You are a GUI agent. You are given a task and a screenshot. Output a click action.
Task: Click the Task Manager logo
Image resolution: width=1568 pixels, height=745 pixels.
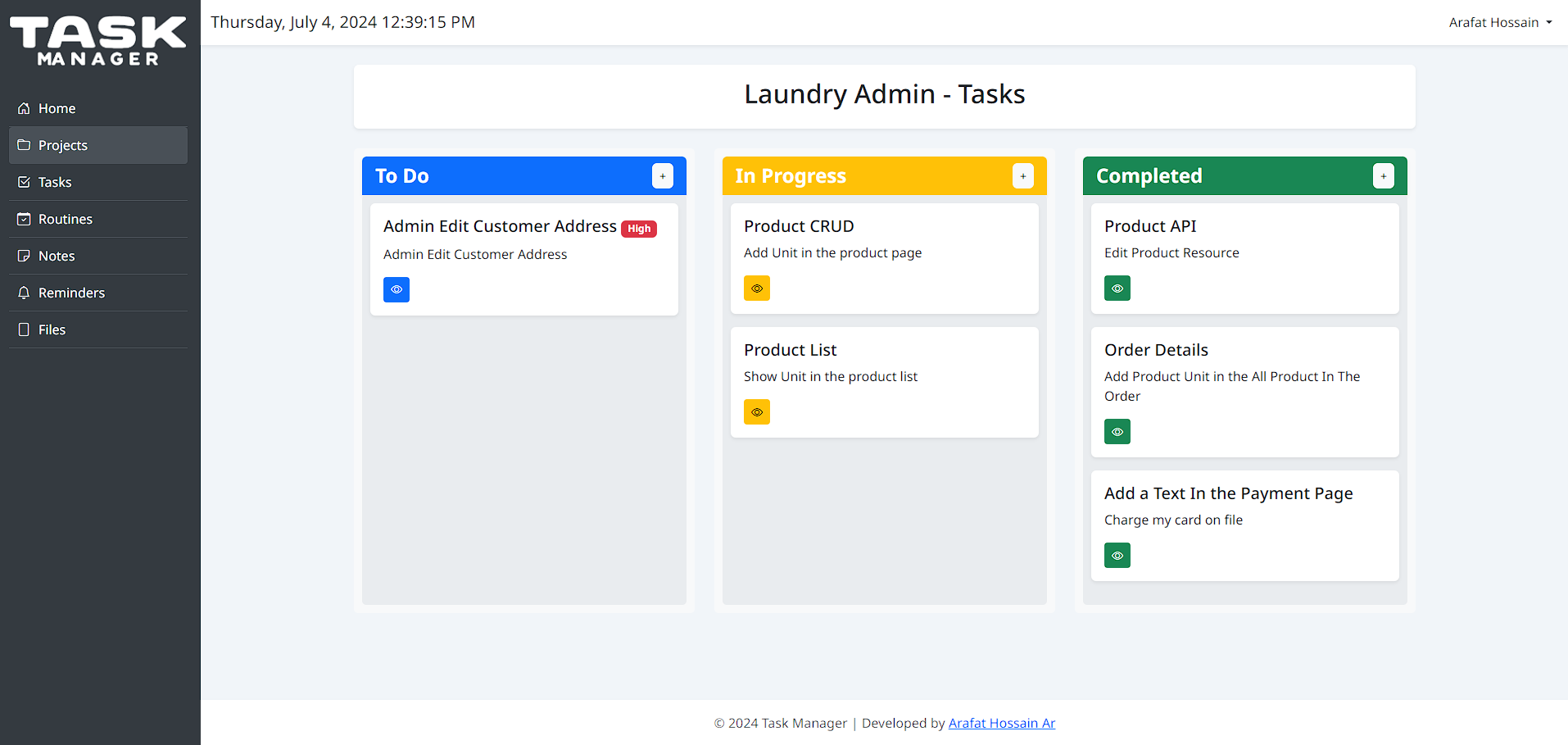pos(96,41)
